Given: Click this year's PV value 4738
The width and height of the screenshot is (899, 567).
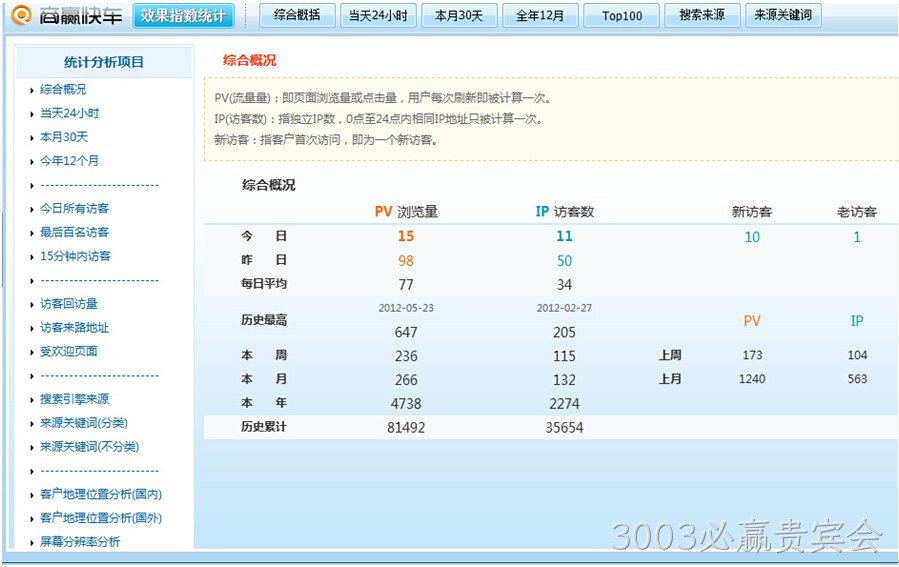Looking at the screenshot, I should 406,404.
